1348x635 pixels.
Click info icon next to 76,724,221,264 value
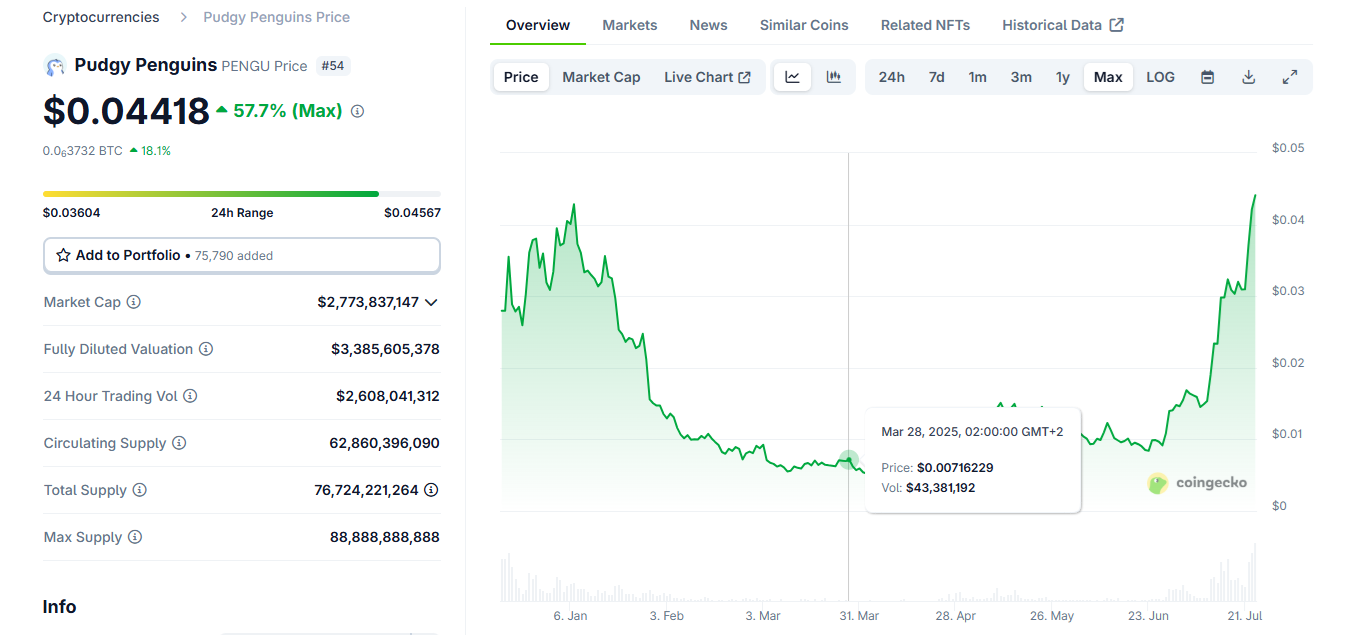(x=431, y=490)
